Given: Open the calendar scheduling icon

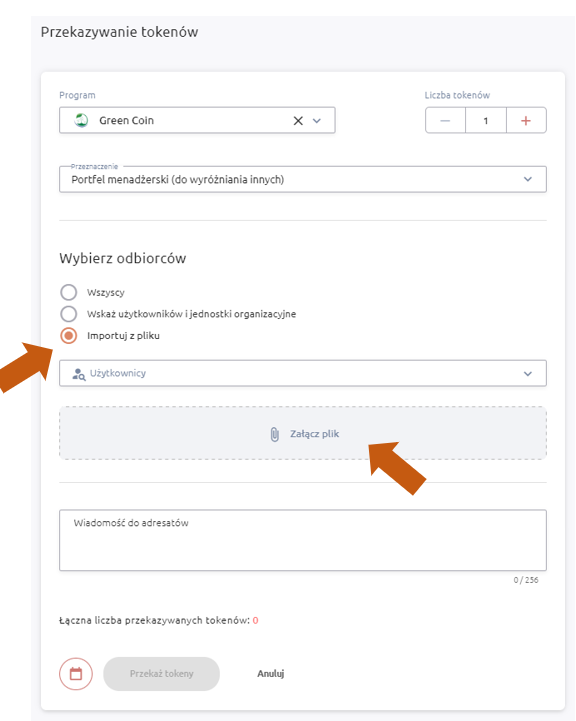Looking at the screenshot, I should 76,674.
